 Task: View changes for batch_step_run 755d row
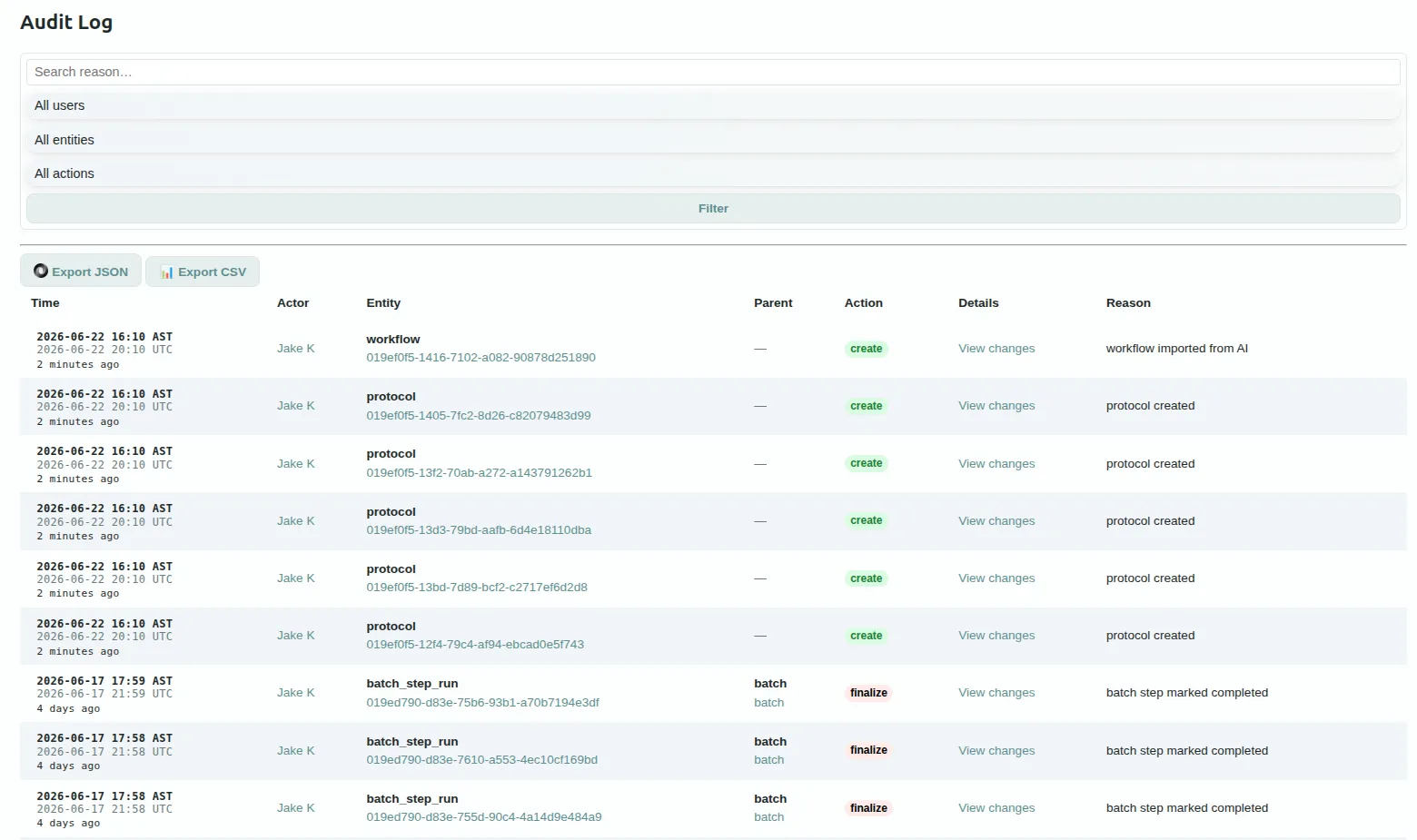pyautogui.click(x=996, y=807)
